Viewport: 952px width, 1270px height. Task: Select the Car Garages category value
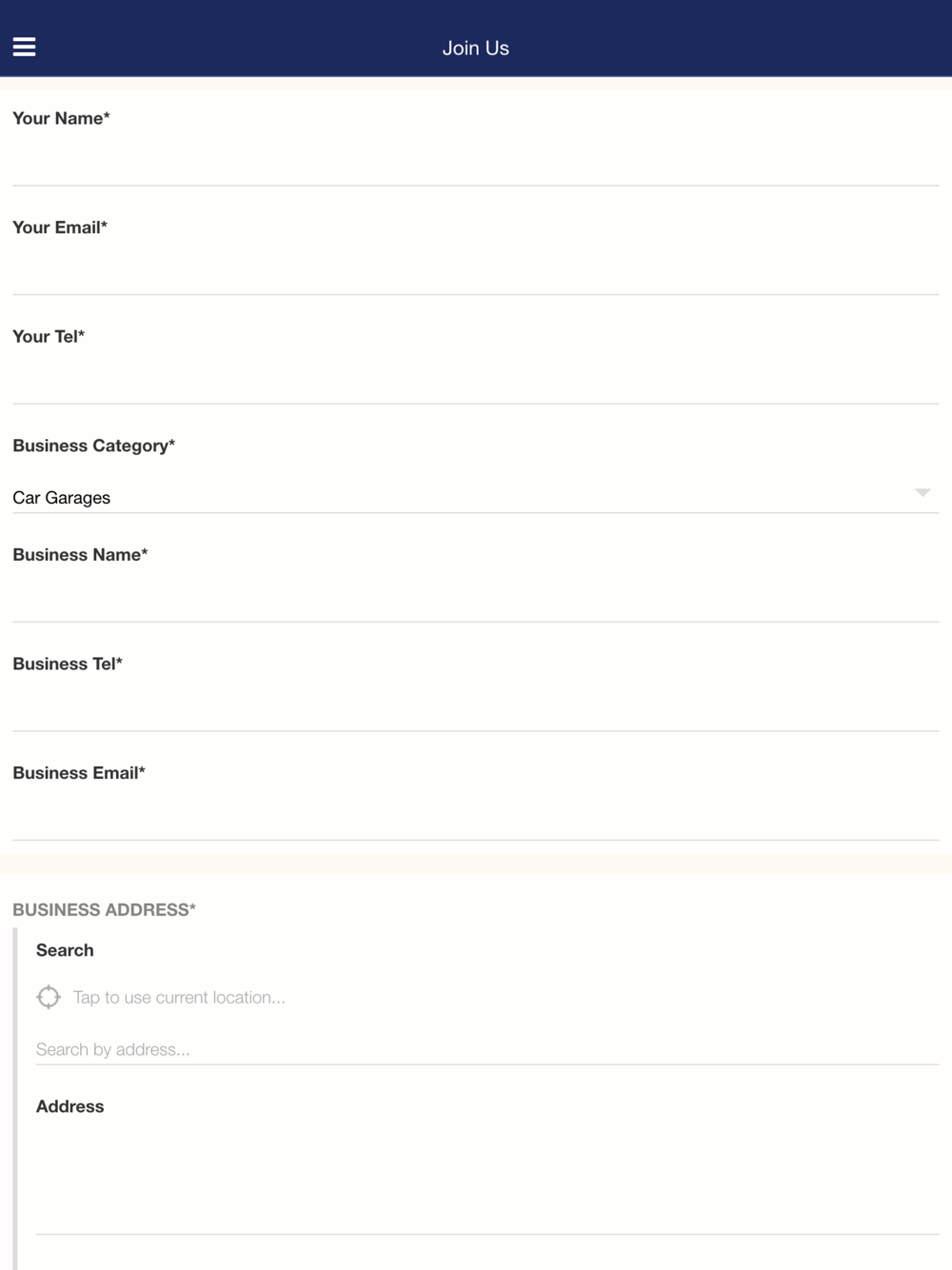pos(62,497)
